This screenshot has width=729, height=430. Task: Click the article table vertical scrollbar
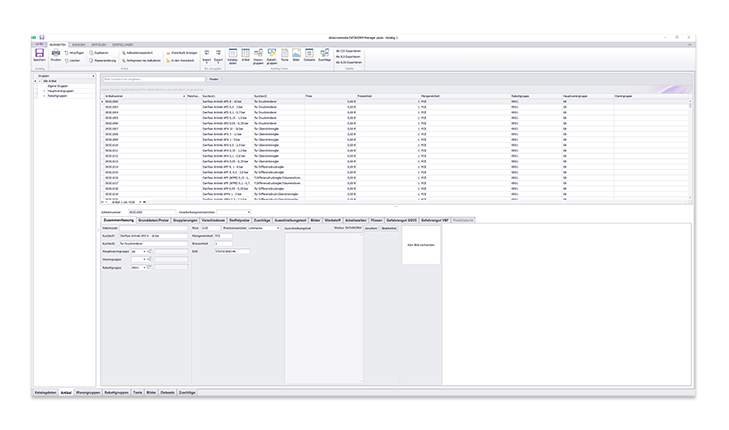pyautogui.click(x=690, y=149)
